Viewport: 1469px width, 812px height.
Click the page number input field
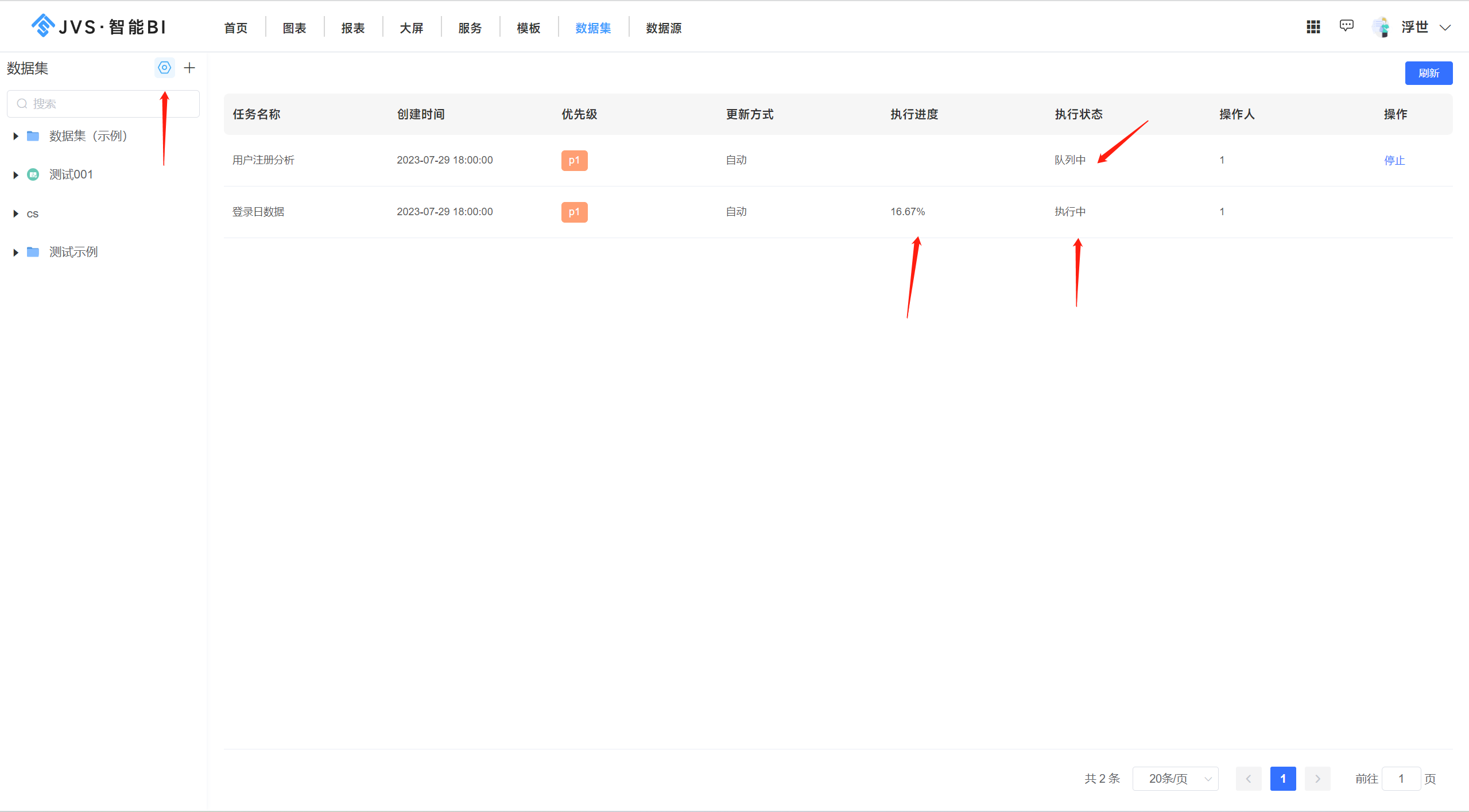click(1401, 778)
